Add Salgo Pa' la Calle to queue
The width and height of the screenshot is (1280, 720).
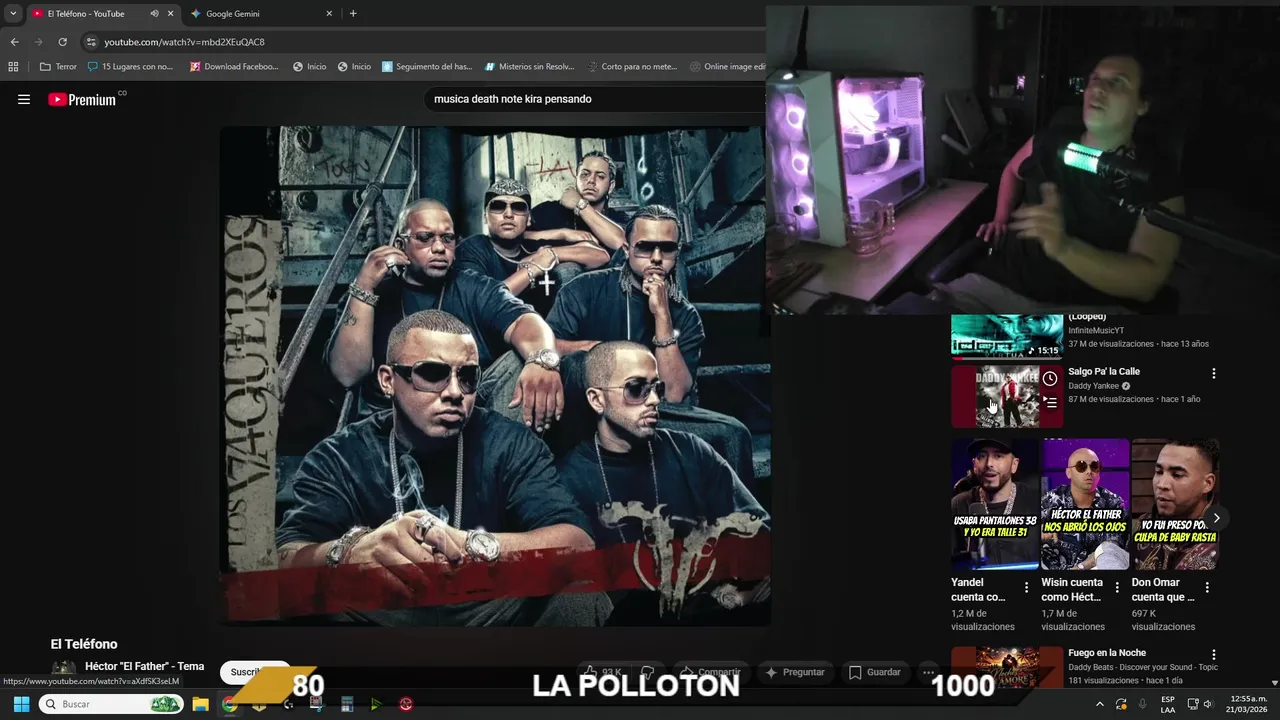click(x=1050, y=403)
